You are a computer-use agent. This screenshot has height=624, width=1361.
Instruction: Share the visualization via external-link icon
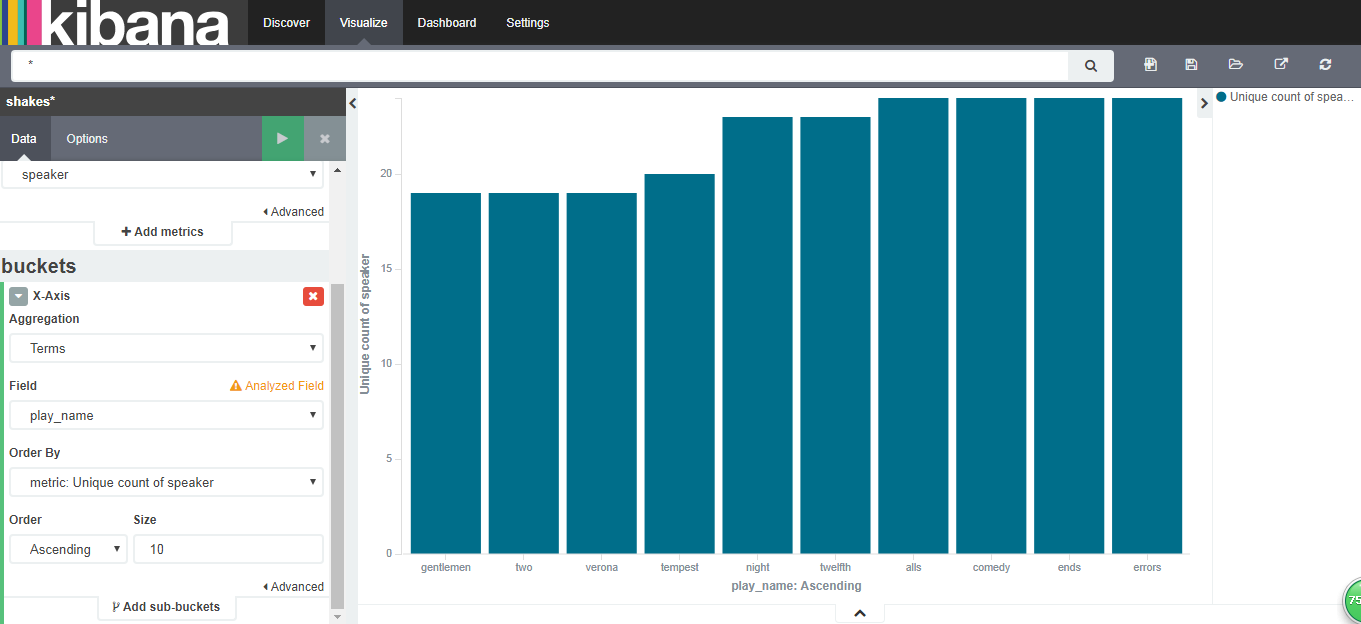pyautogui.click(x=1281, y=65)
